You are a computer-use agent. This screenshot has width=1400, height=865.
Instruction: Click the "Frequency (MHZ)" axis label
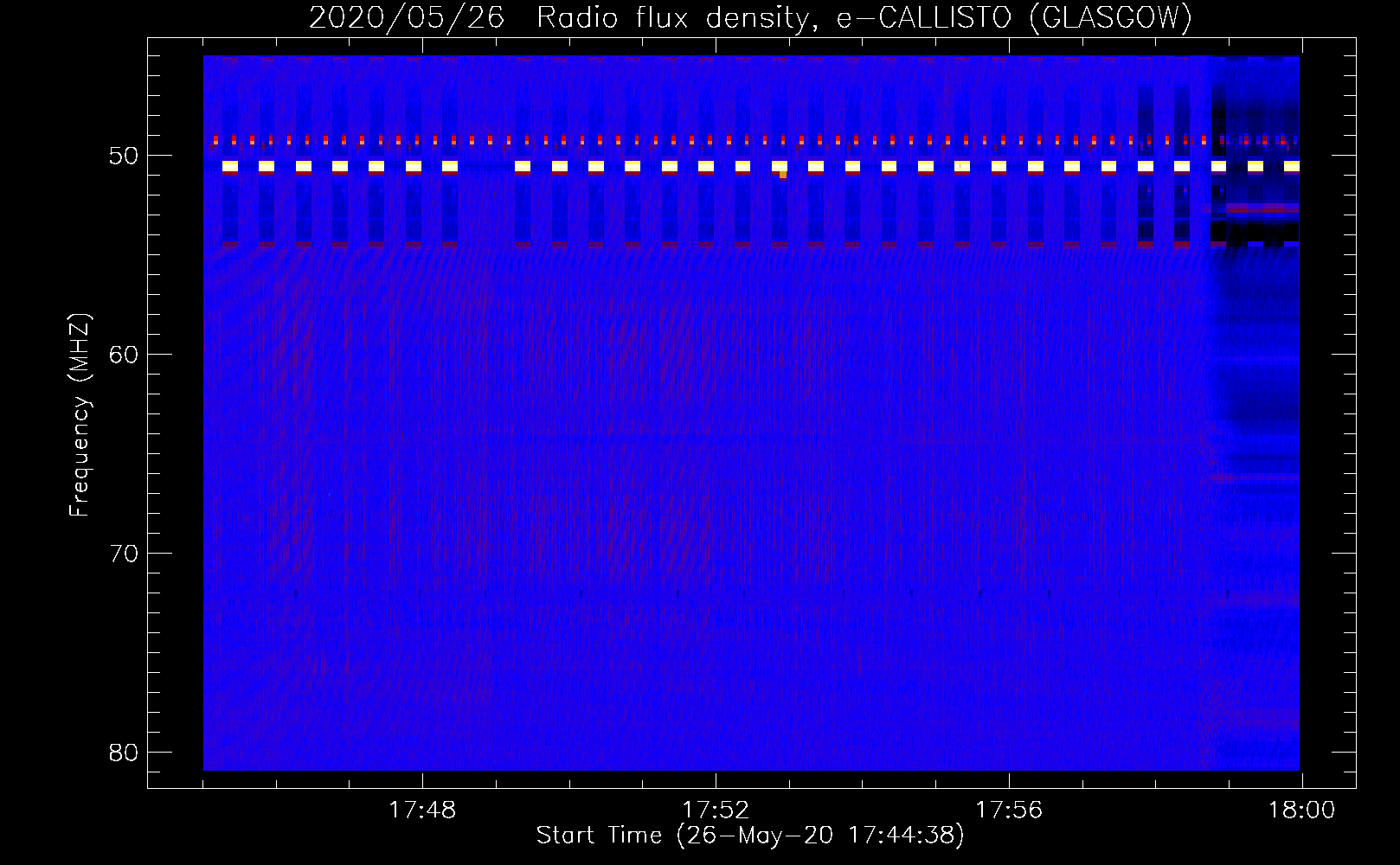80,415
